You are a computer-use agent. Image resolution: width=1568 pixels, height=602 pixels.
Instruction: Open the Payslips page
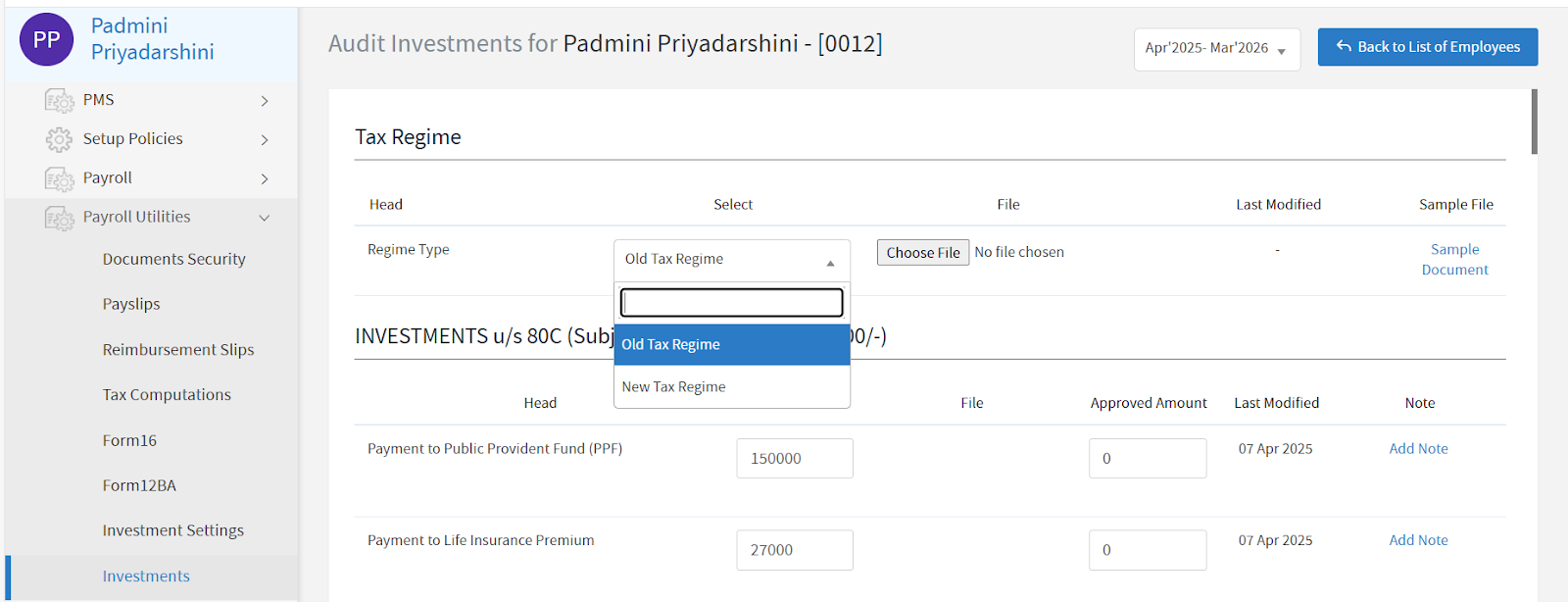coord(130,303)
